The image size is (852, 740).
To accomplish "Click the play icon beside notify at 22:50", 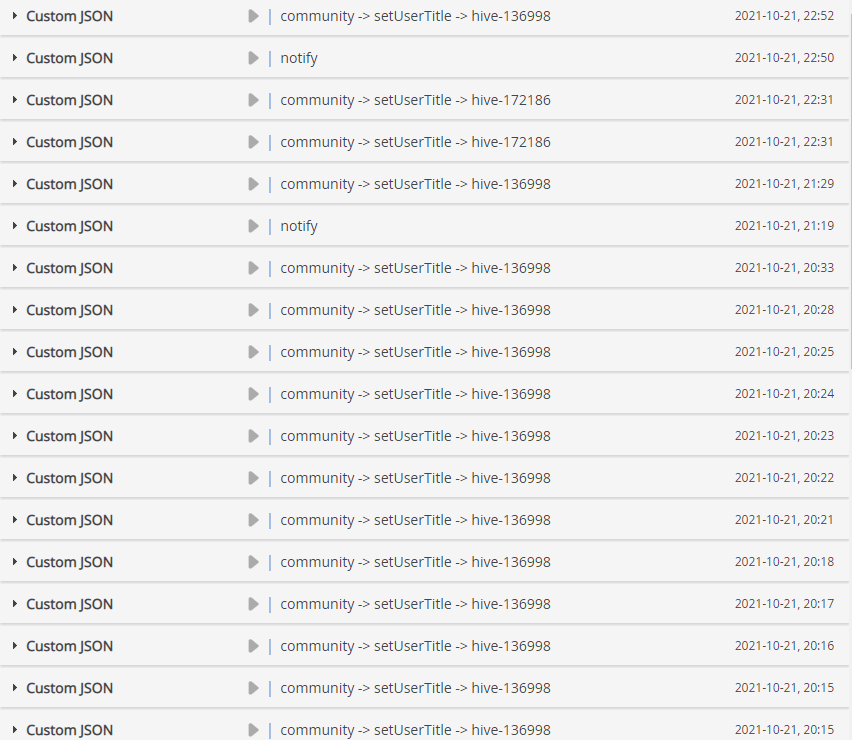I will tap(253, 58).
